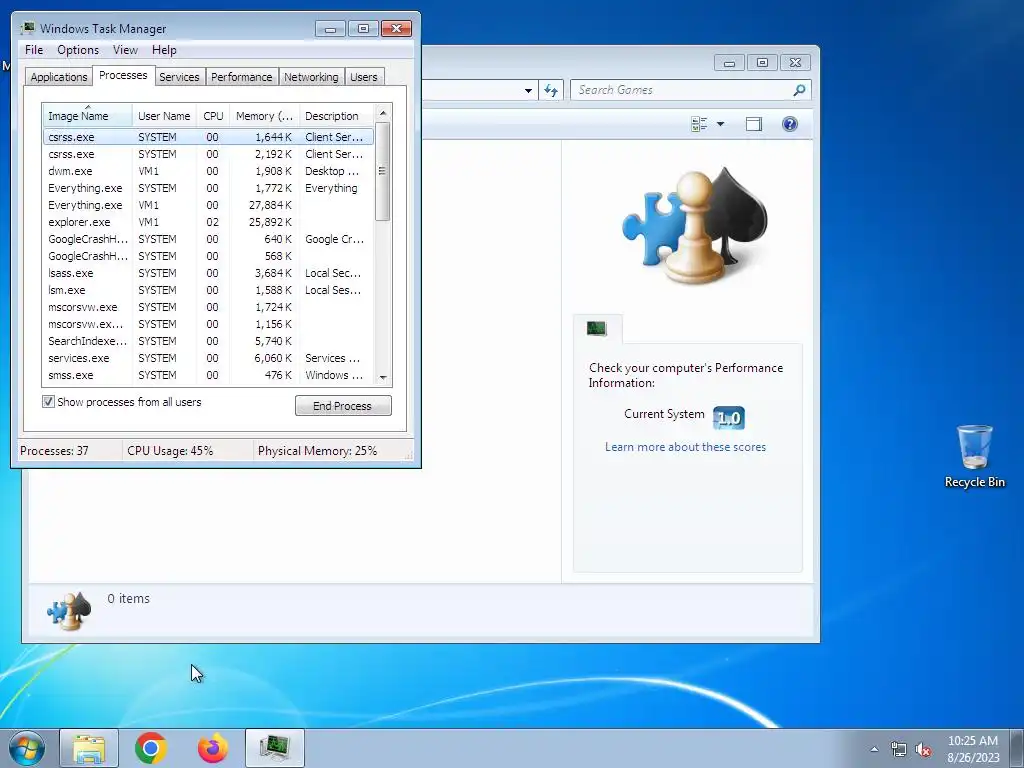
Task: Click the Task Manager title bar icon
Action: coord(27,28)
